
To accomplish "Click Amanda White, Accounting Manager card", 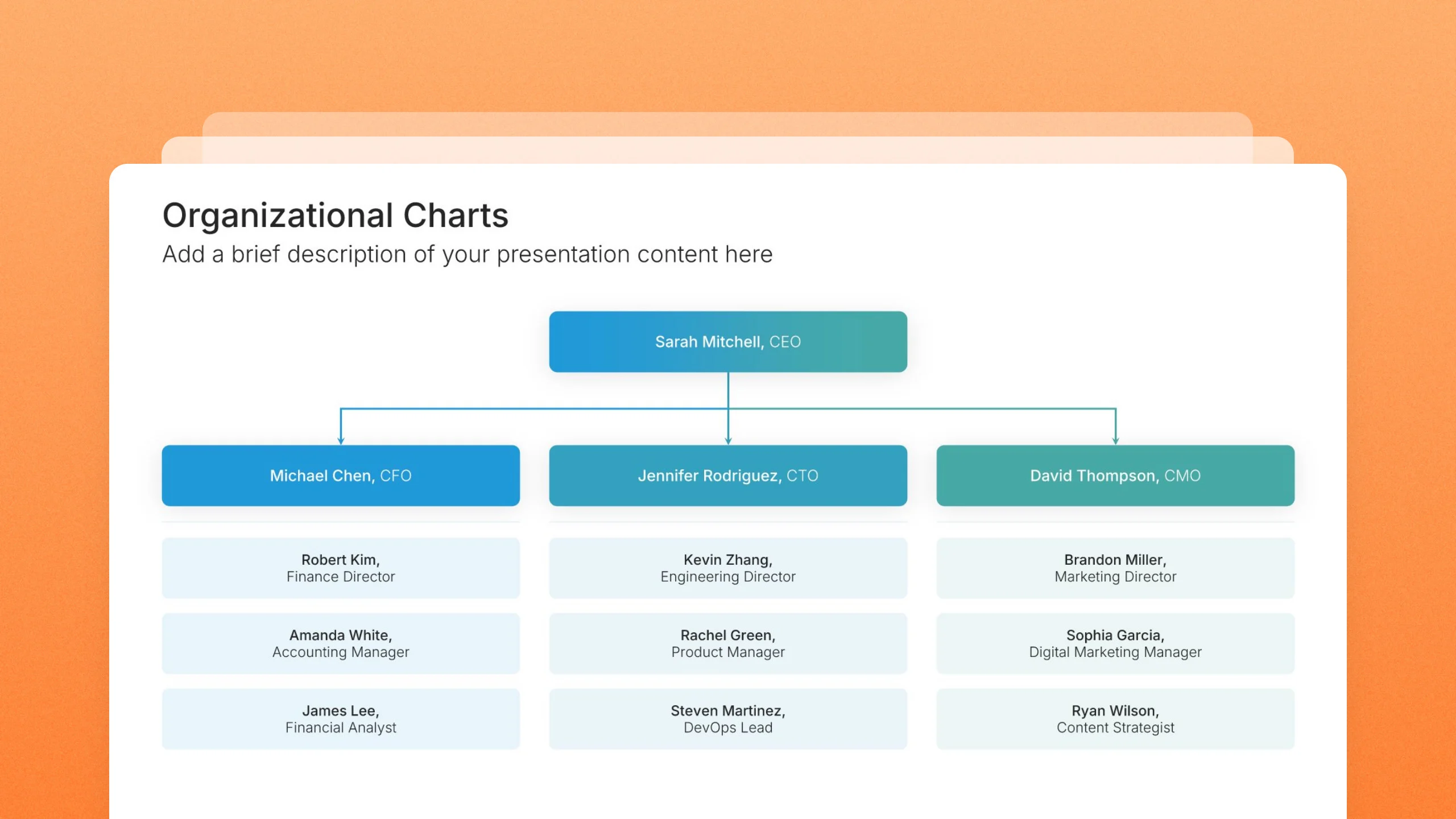I will tap(341, 643).
